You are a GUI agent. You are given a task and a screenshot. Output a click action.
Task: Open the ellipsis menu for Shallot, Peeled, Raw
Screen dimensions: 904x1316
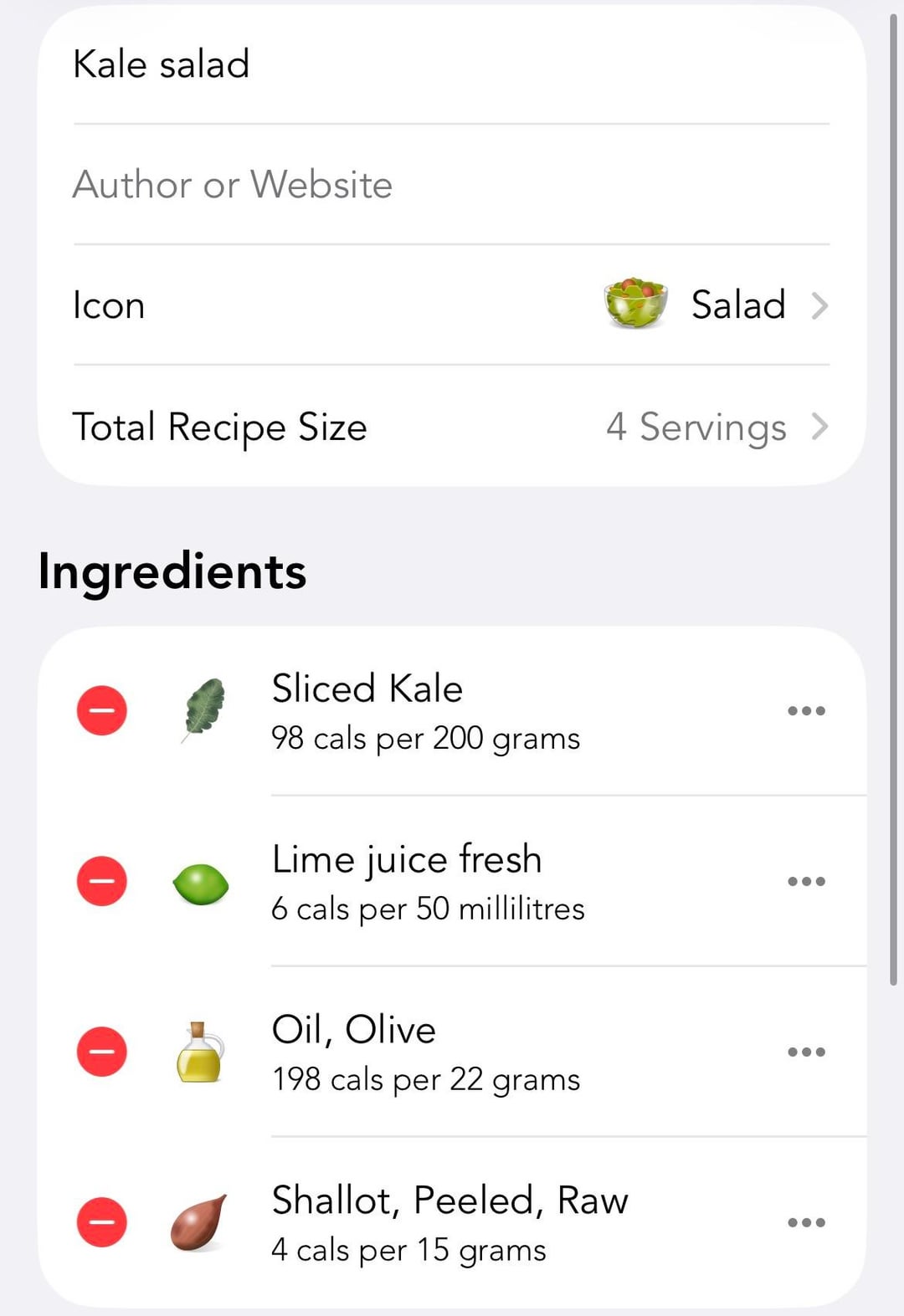[806, 1223]
